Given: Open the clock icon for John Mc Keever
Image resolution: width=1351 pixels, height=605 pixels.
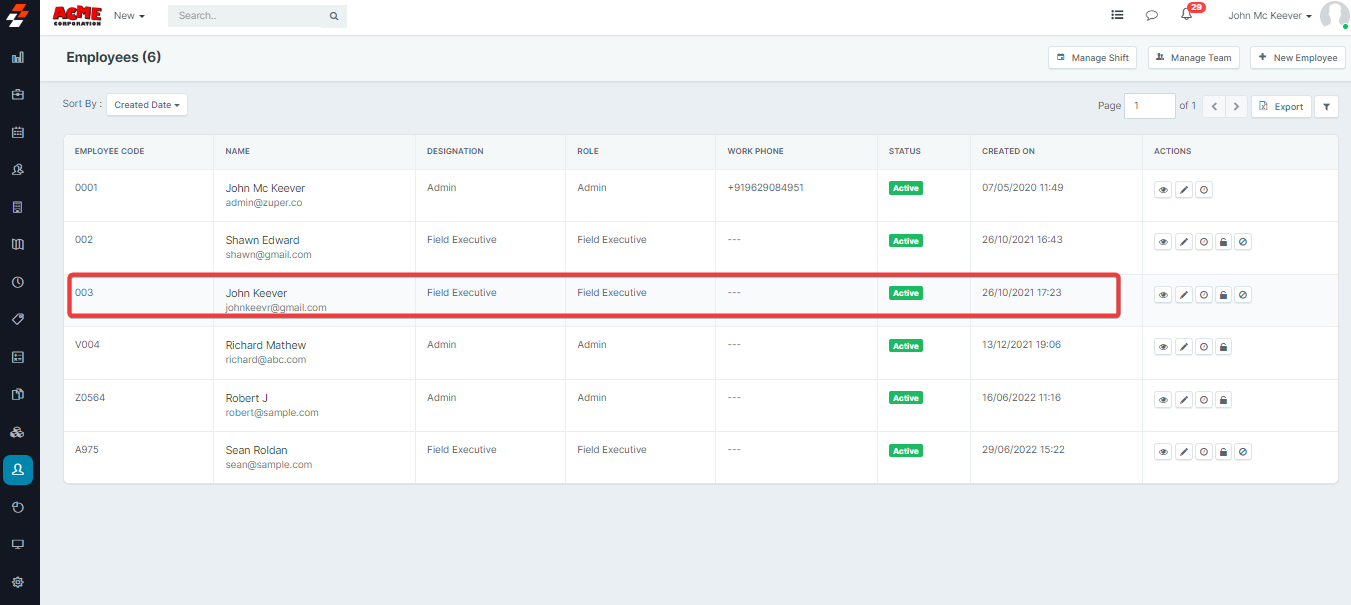Looking at the screenshot, I should 1203,190.
